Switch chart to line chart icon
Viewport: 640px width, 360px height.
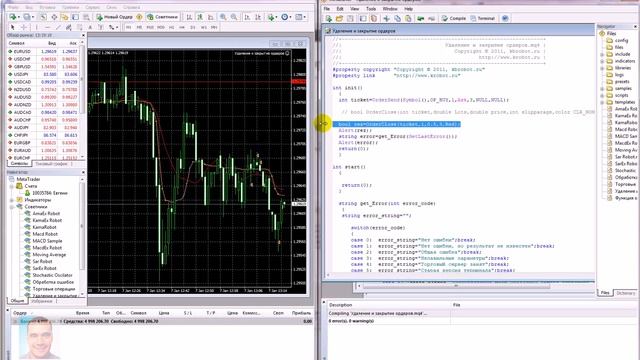[x=211, y=17]
